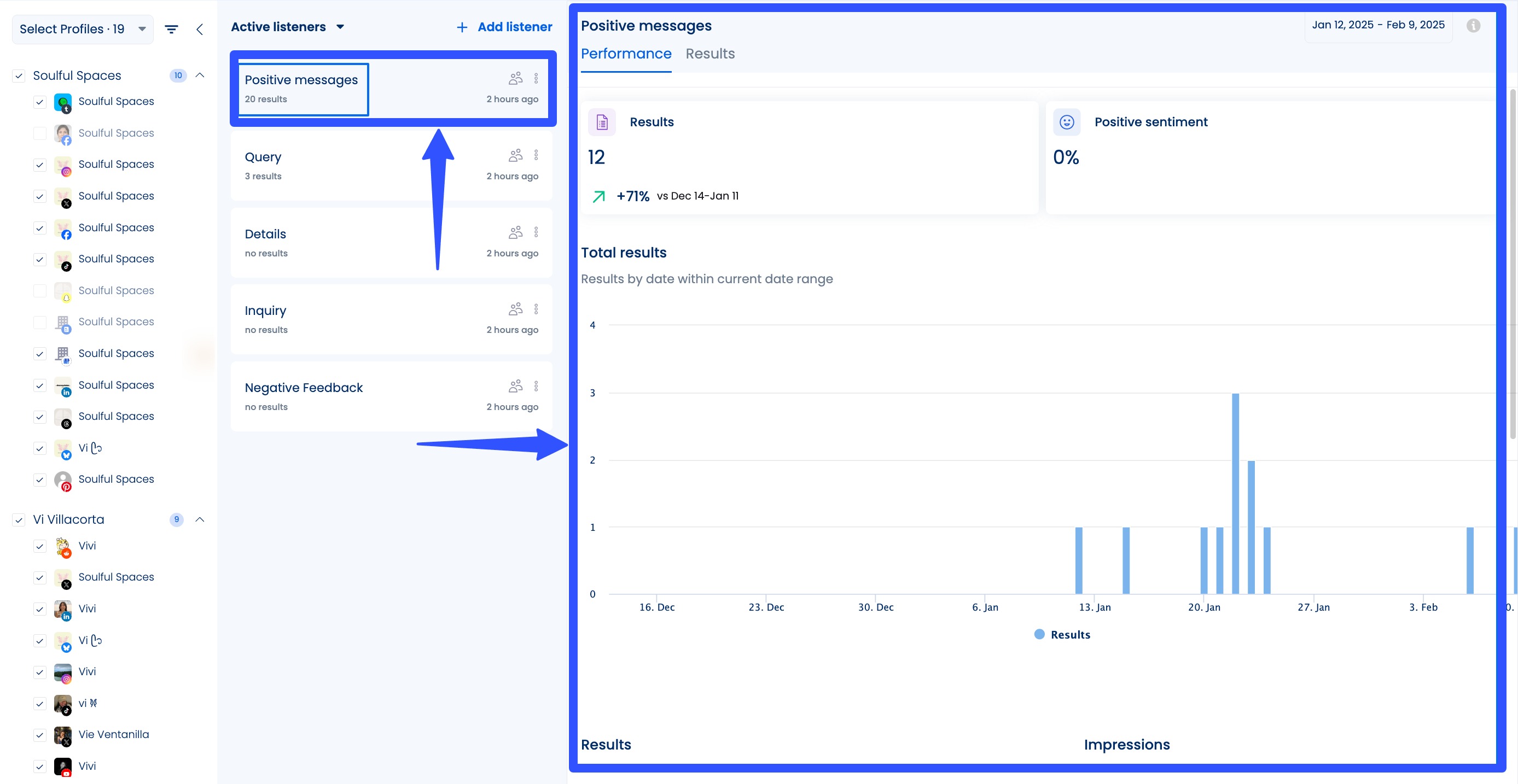Collapse the profiles sidebar with the left chevron
Screen dimensions: 1518x784
[x=200, y=30]
